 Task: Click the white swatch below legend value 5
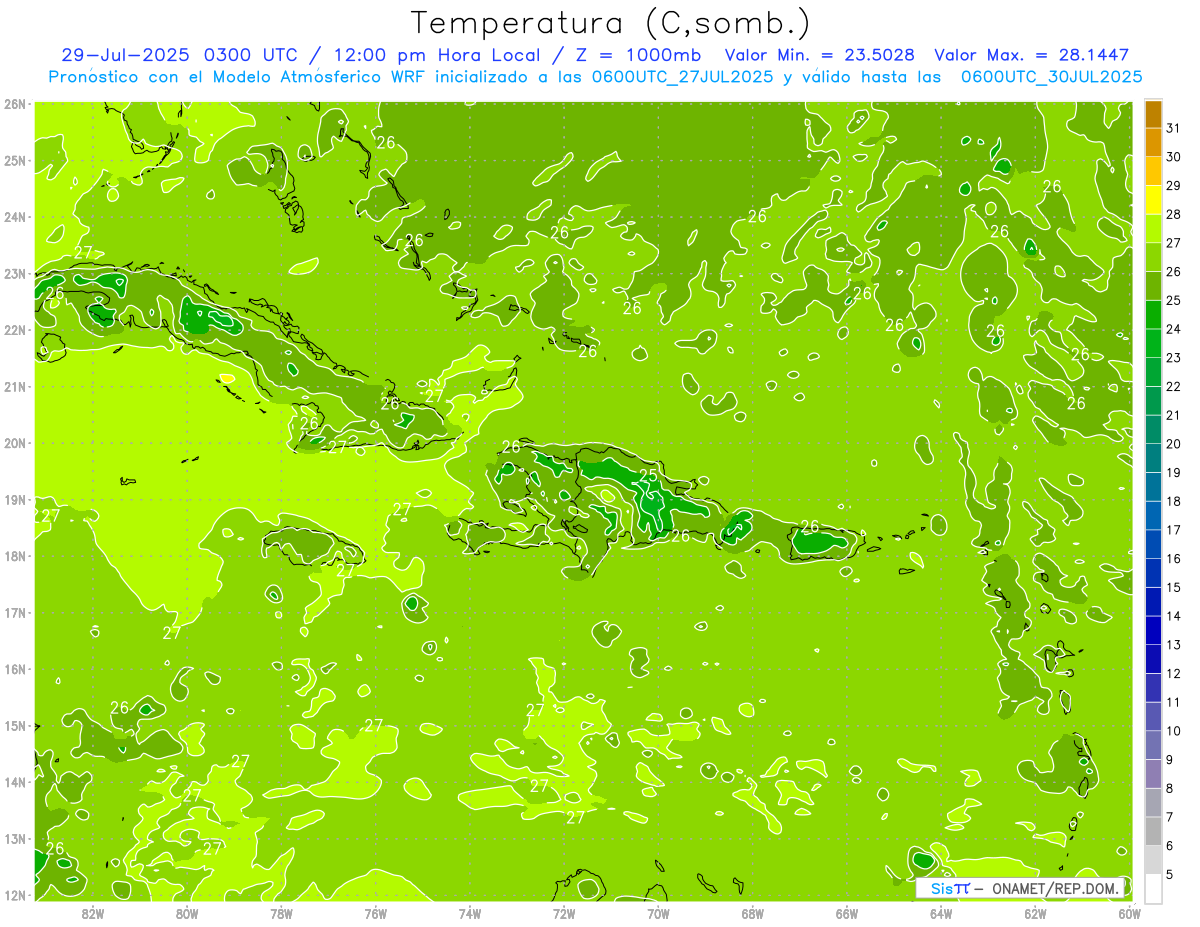tap(1153, 889)
